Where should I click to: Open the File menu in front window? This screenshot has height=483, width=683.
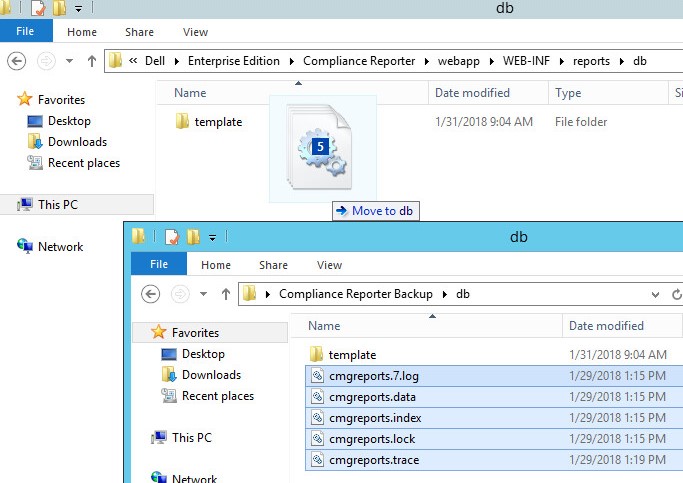[158, 265]
